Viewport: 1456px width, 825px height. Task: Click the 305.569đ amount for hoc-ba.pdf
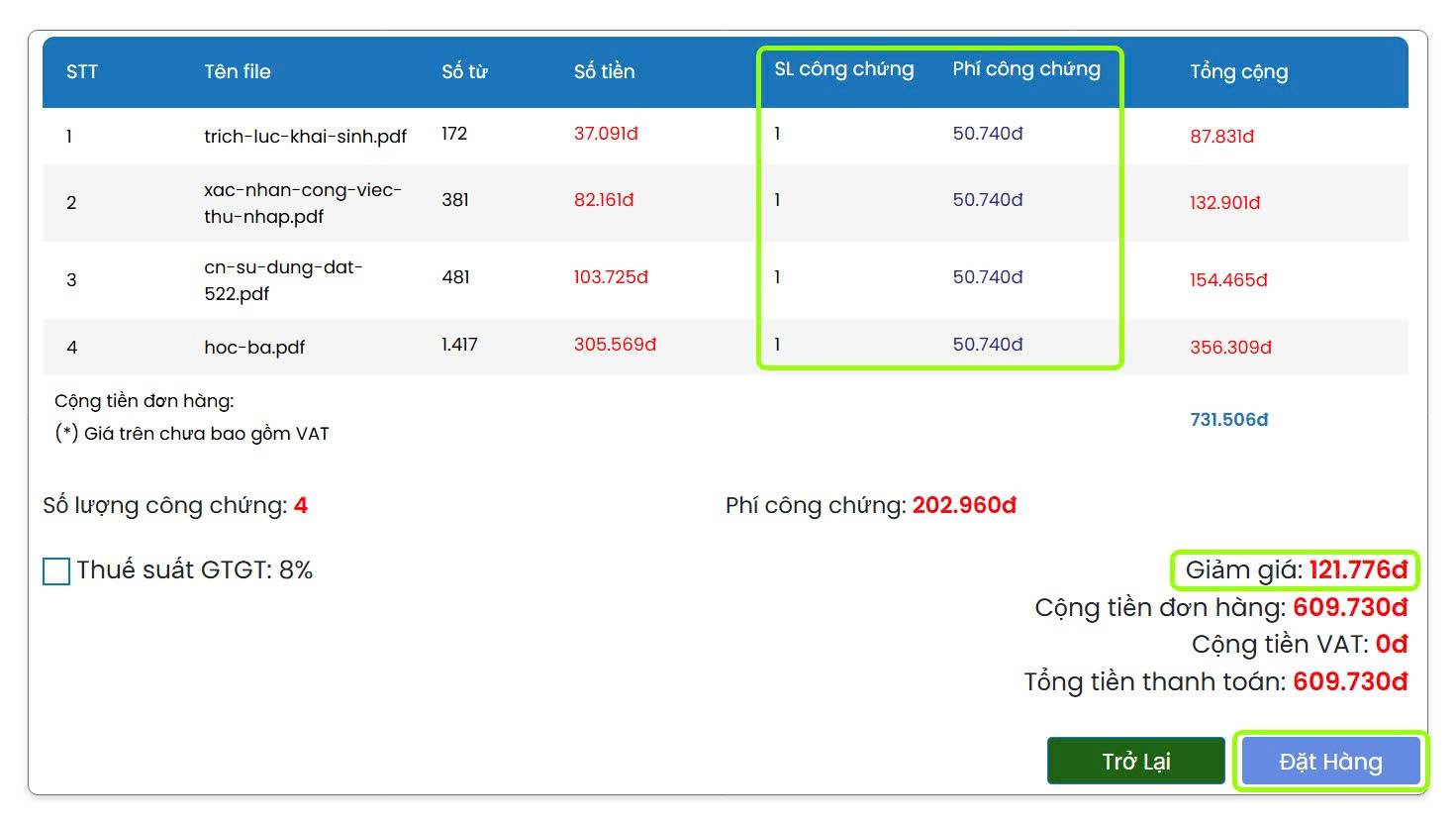pos(615,345)
